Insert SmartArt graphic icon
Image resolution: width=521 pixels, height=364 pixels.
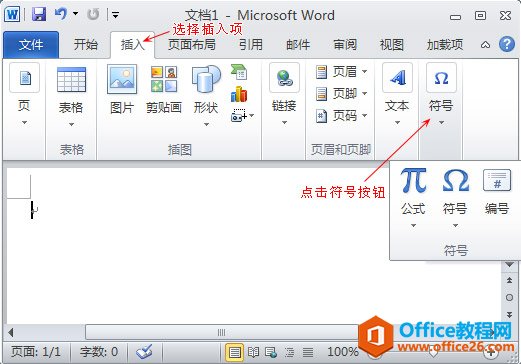[239, 72]
